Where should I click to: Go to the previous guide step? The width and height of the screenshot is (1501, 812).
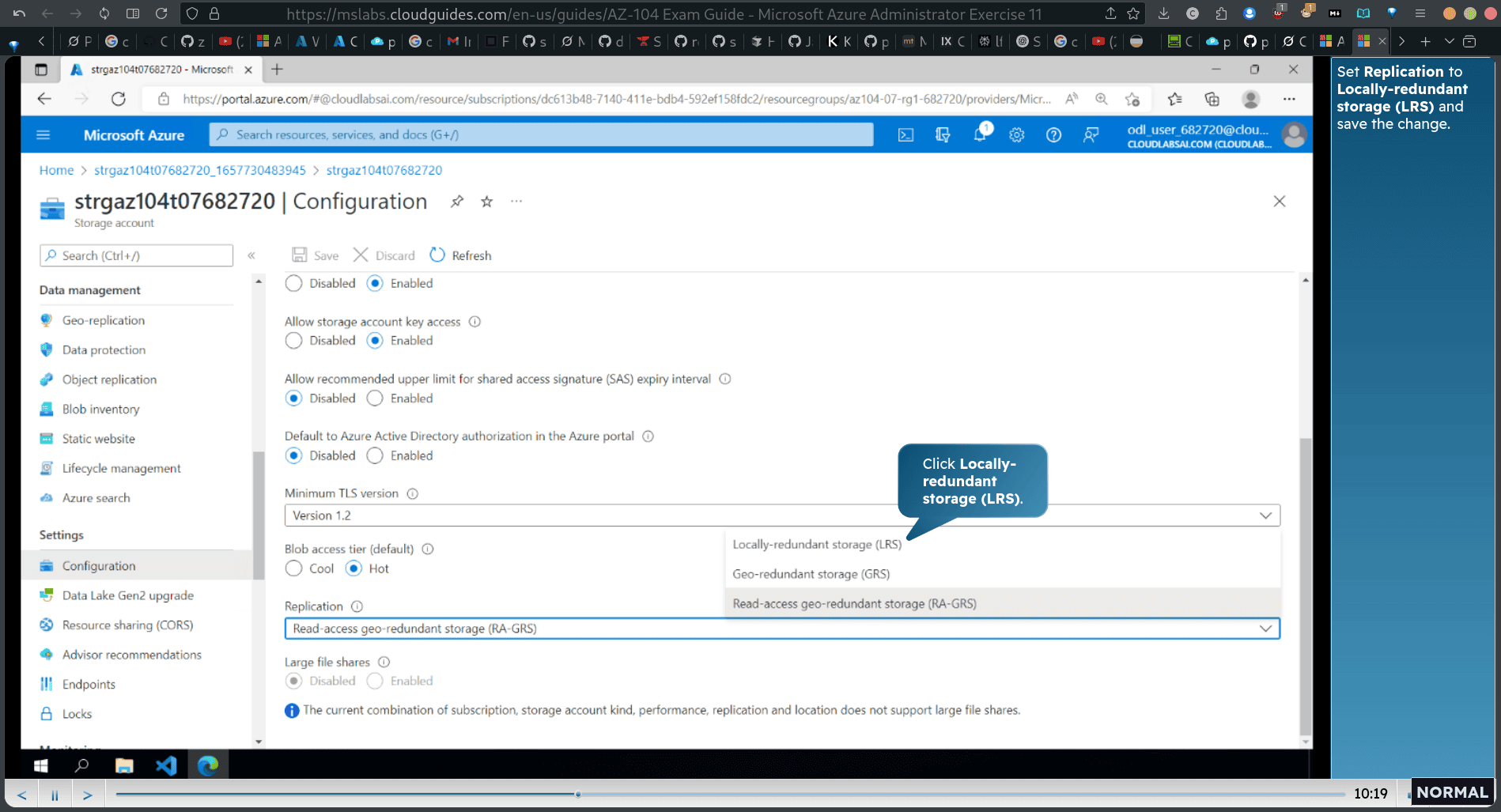tap(22, 795)
